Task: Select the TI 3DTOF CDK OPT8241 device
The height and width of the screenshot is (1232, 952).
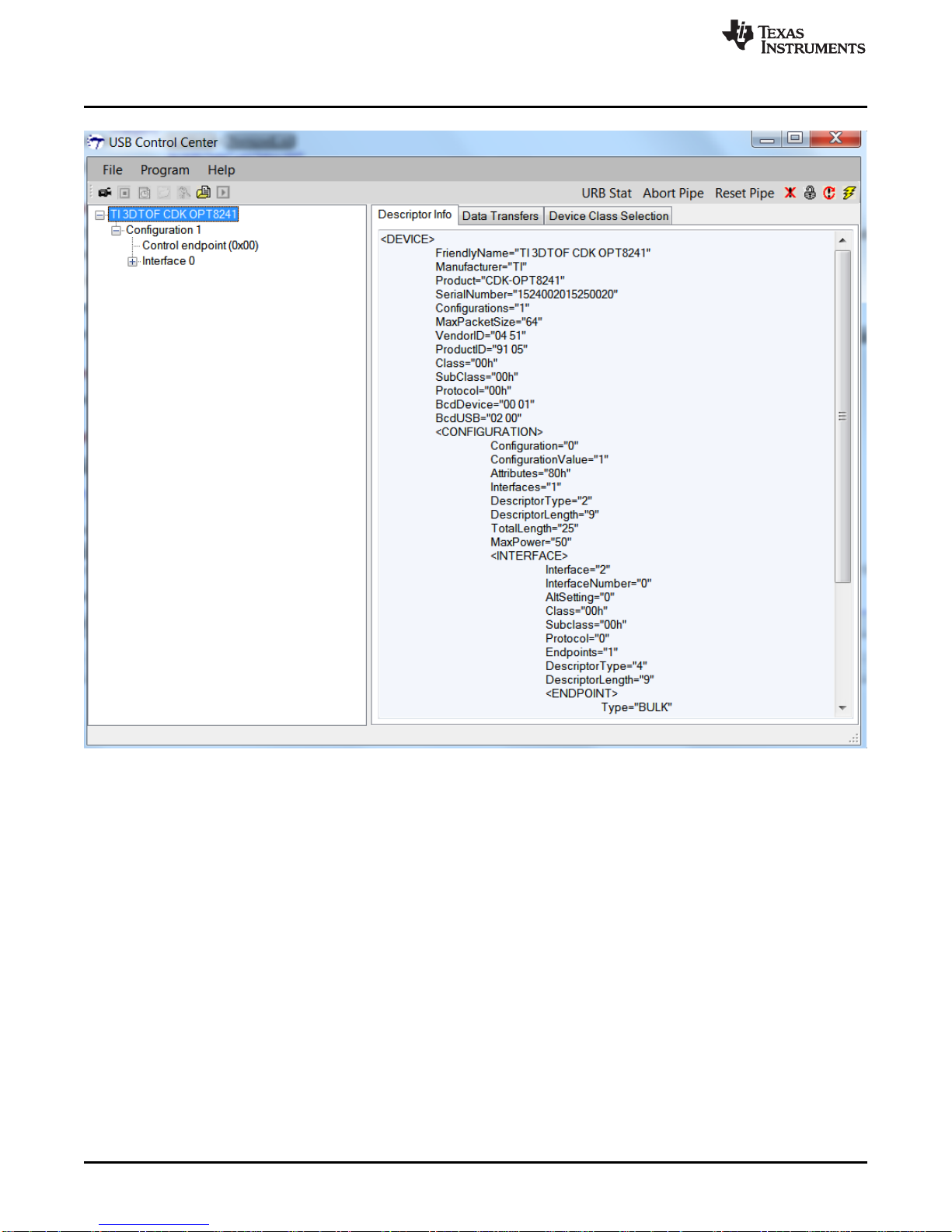Action: (173, 215)
